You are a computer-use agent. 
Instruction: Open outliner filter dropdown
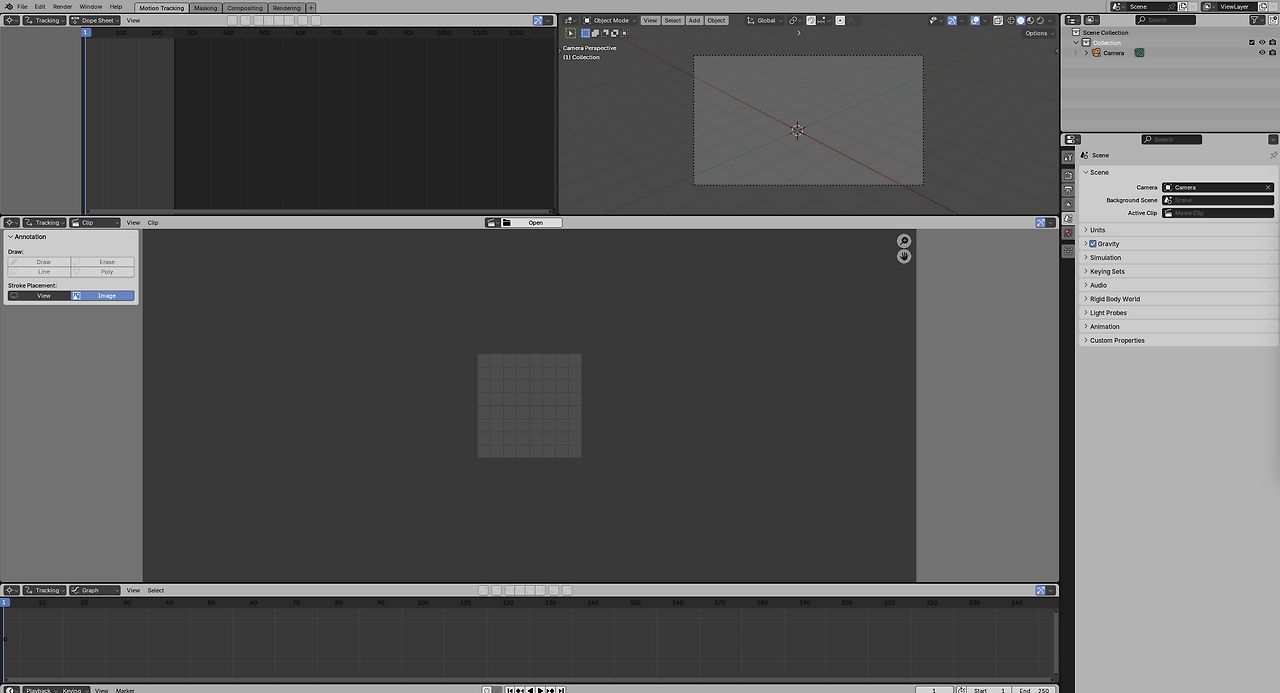click(x=1255, y=20)
